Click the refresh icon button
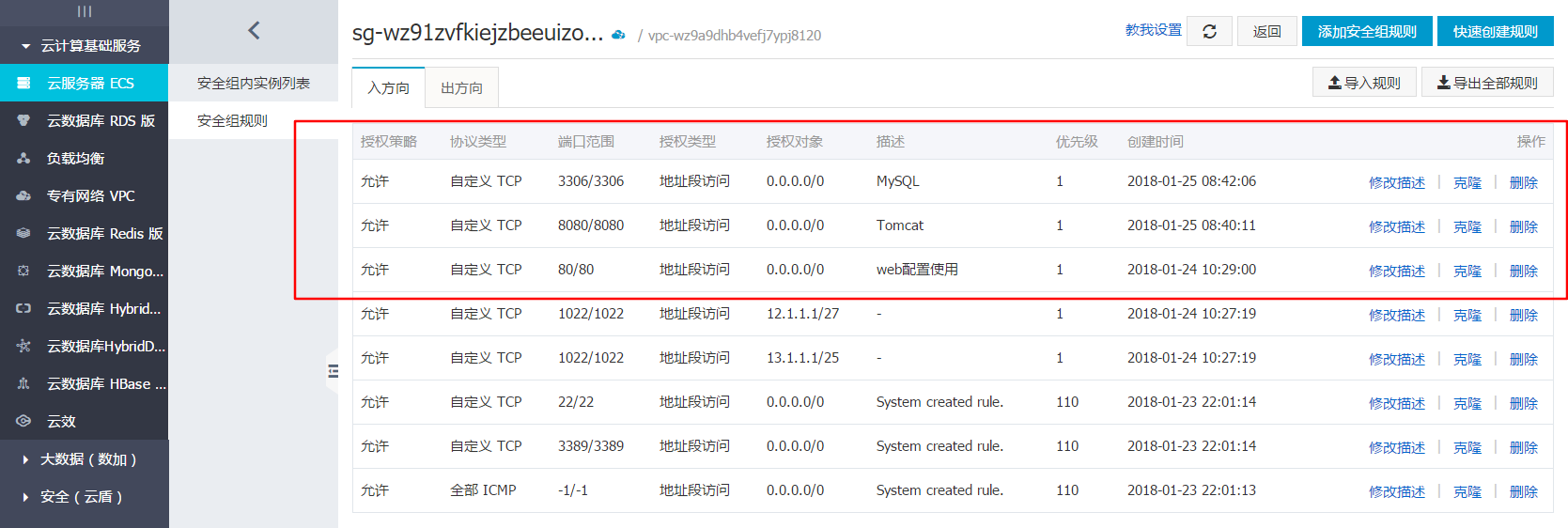Screen dimensions: 1568x528 pyautogui.click(x=1209, y=31)
